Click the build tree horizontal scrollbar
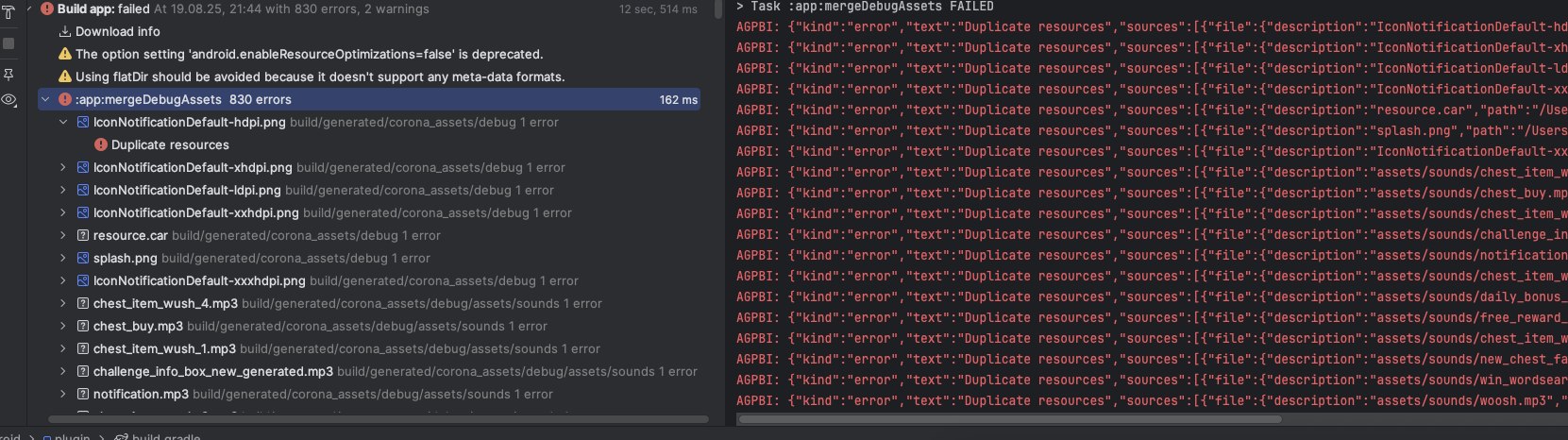Image resolution: width=1568 pixels, height=440 pixels. [378, 419]
